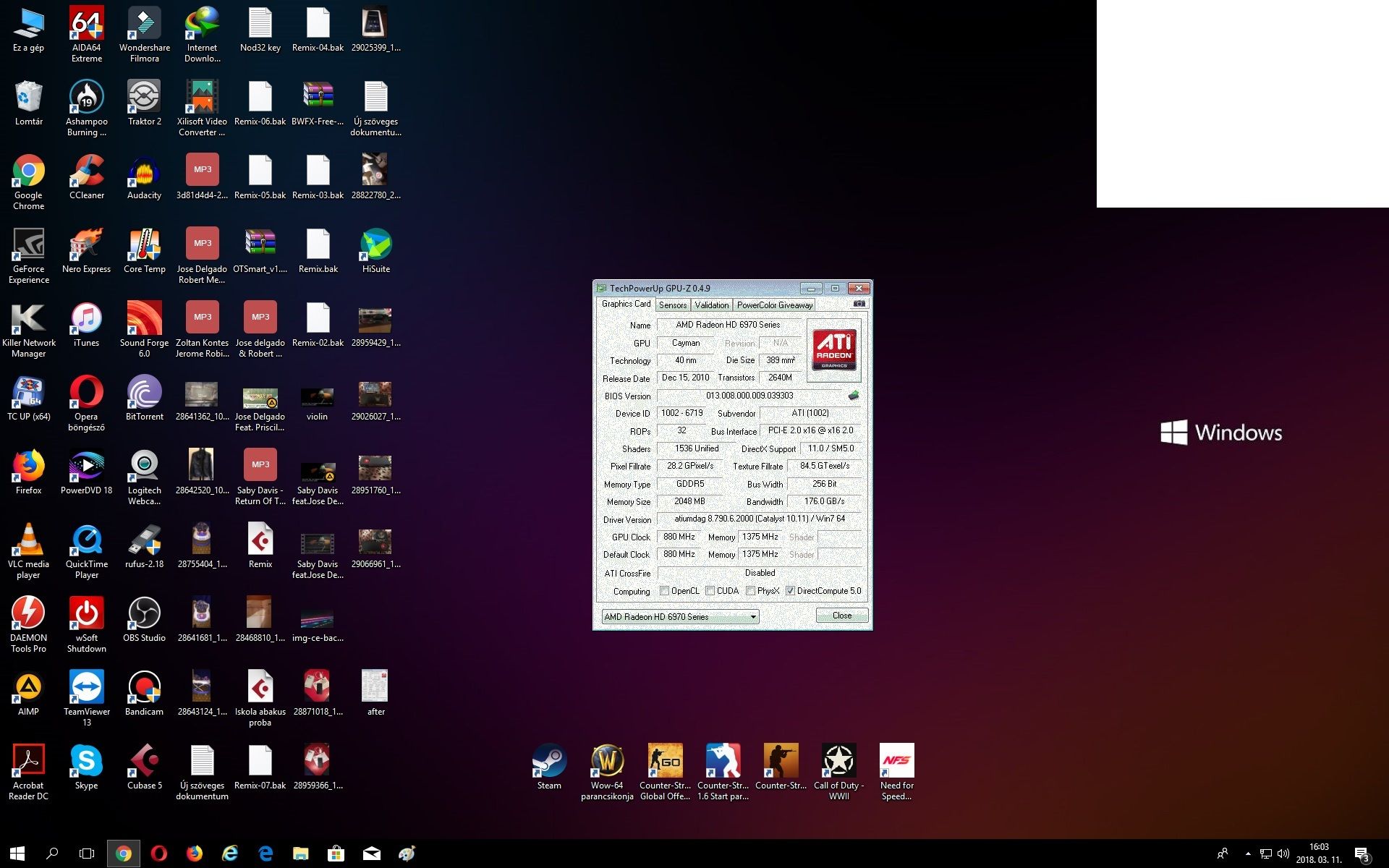The width and height of the screenshot is (1389, 868).
Task: Uncheck the DirectCompute 5.0 checkbox
Action: 791,591
